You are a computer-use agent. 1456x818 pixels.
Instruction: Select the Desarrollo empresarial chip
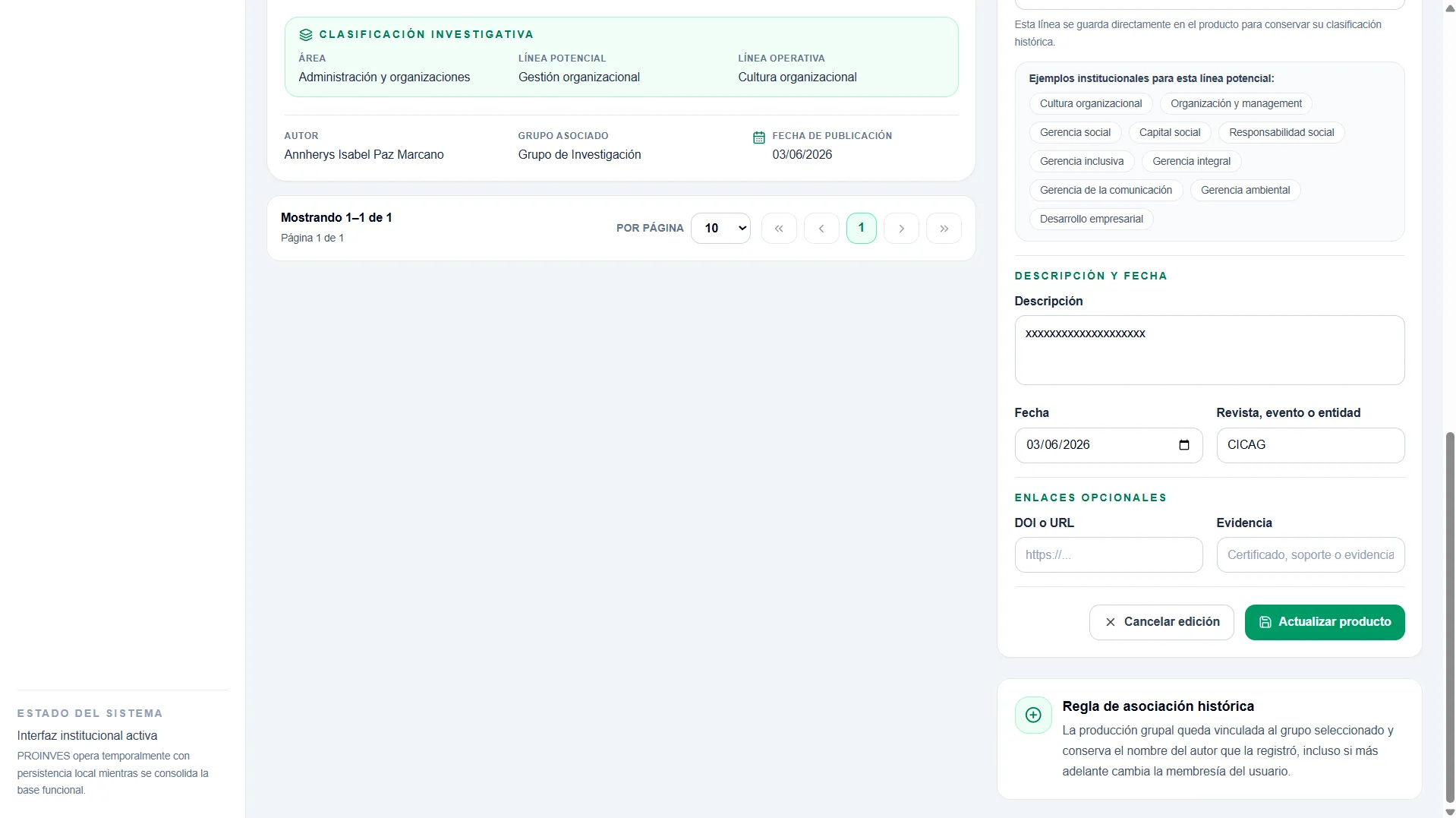pyautogui.click(x=1091, y=220)
